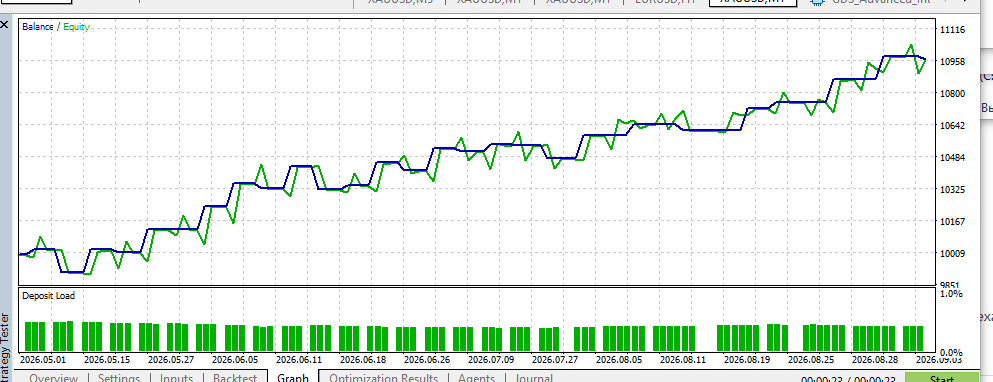This screenshot has width=993, height=382.
Task: Click the 10800 axis value
Action: tap(952, 94)
